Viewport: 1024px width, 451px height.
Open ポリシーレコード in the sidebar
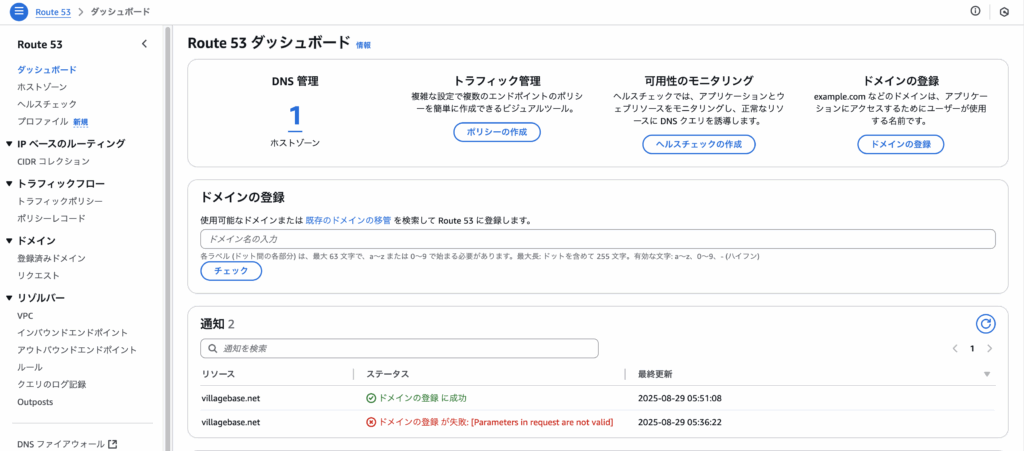coord(52,218)
